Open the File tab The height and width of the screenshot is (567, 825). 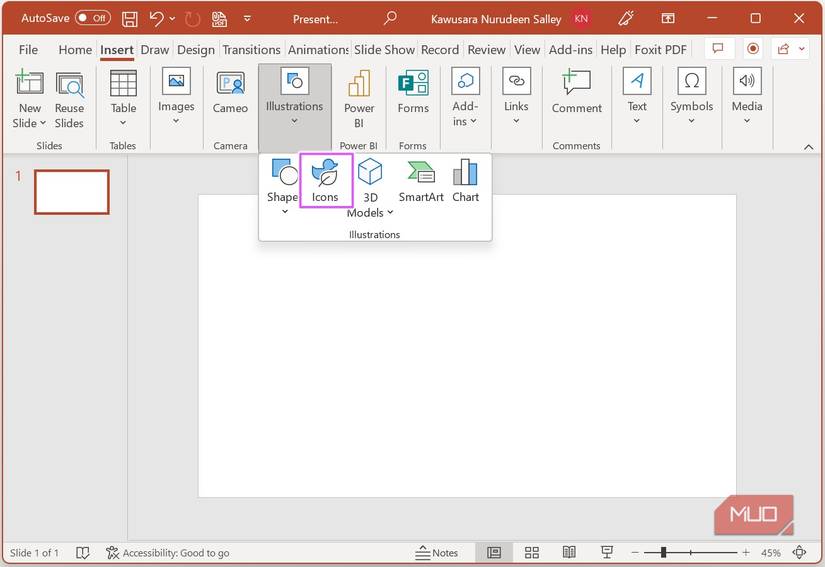point(28,49)
